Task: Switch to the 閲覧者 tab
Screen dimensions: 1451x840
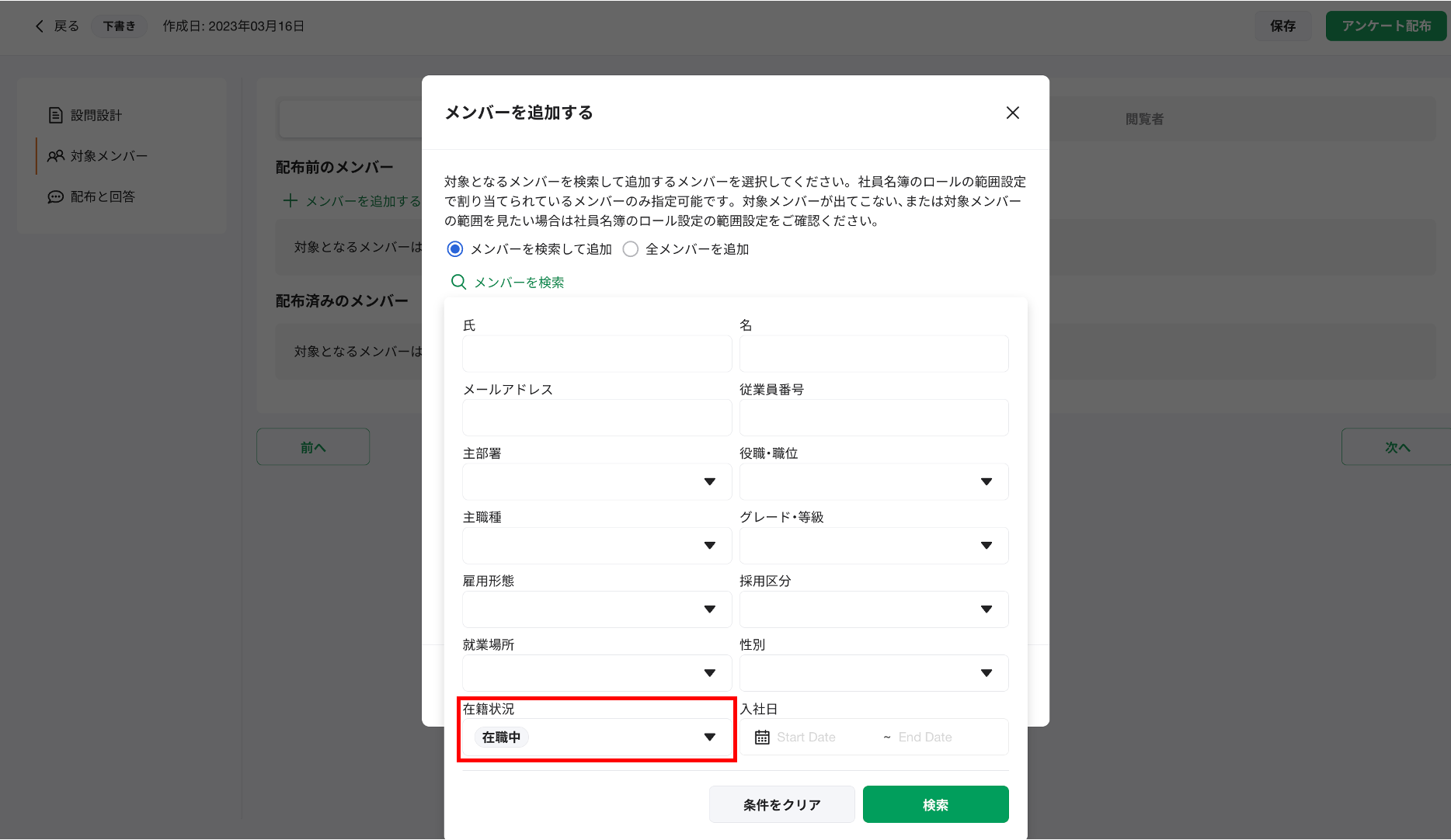Action: (x=1143, y=119)
